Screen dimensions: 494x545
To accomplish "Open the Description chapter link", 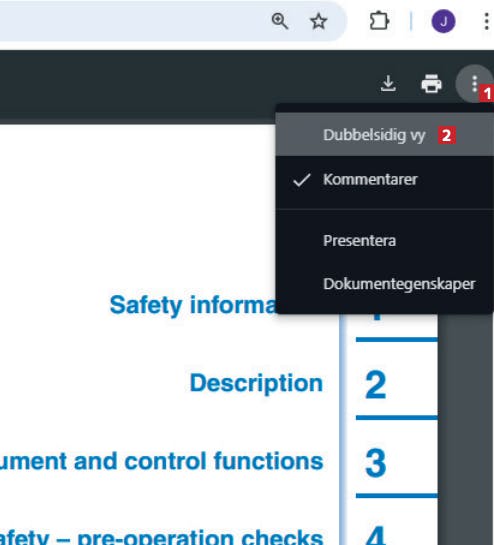I will click(257, 383).
